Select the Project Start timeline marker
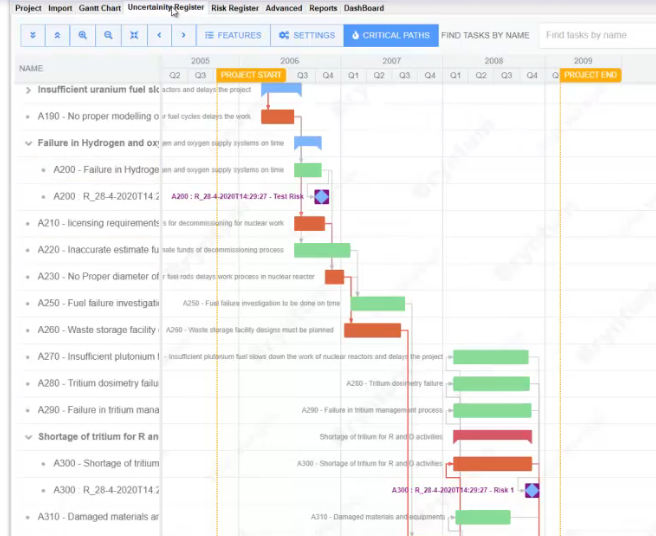The width and height of the screenshot is (656, 536). tap(250, 75)
